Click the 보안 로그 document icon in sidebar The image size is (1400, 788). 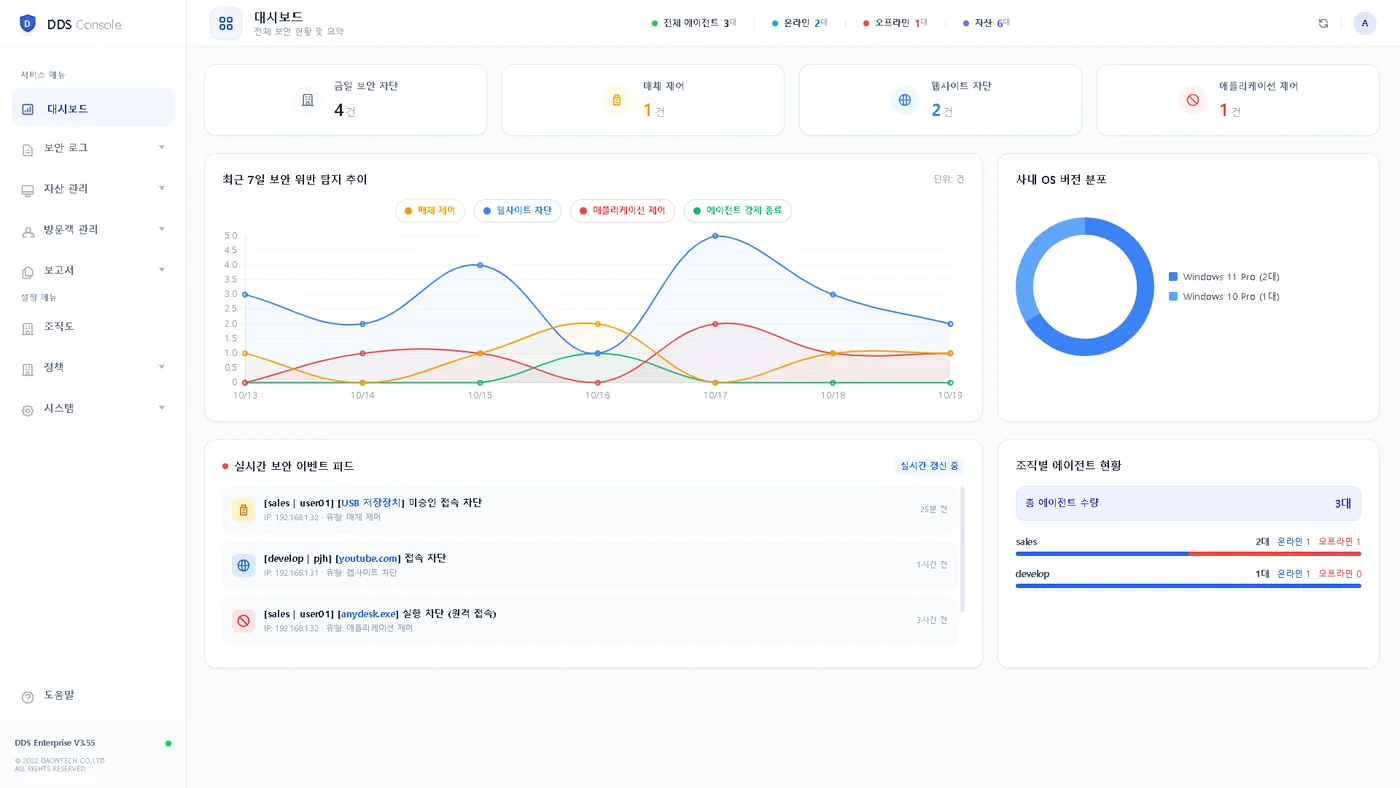tap(27, 149)
